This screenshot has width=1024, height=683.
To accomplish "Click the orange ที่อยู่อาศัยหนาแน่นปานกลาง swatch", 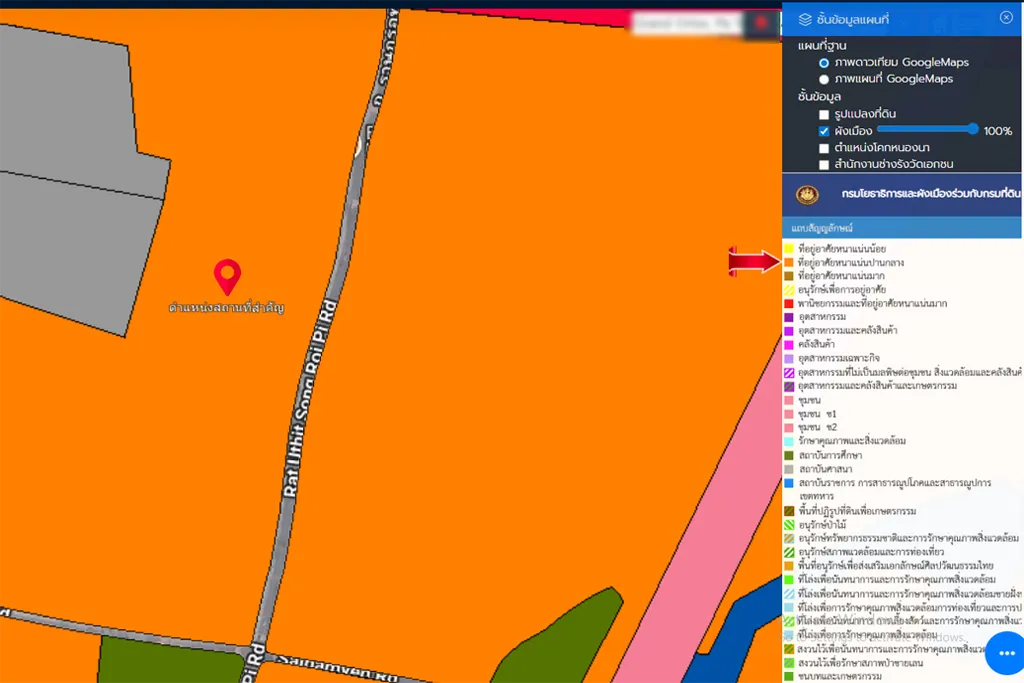I will pyautogui.click(x=789, y=262).
